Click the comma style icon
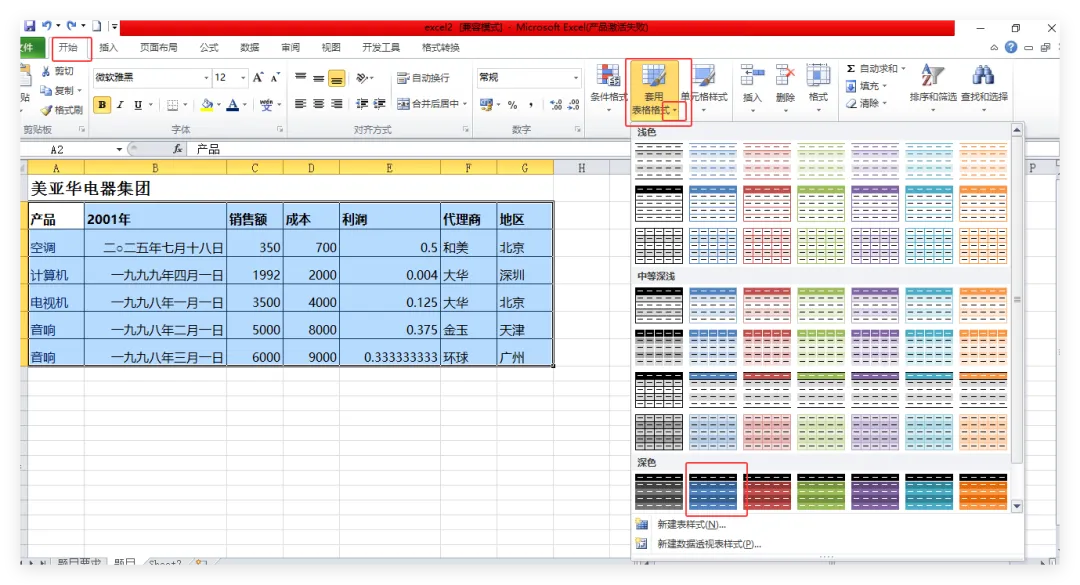1080x585 pixels. [530, 105]
